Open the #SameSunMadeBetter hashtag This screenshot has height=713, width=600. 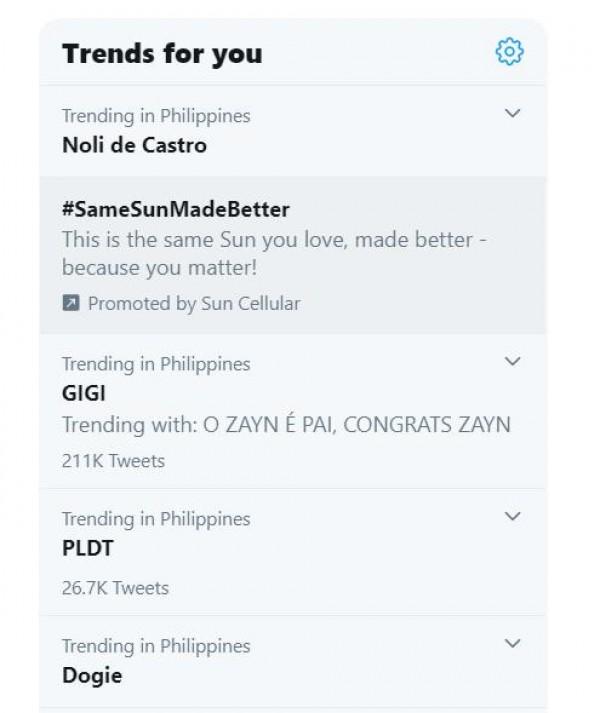tap(175, 210)
